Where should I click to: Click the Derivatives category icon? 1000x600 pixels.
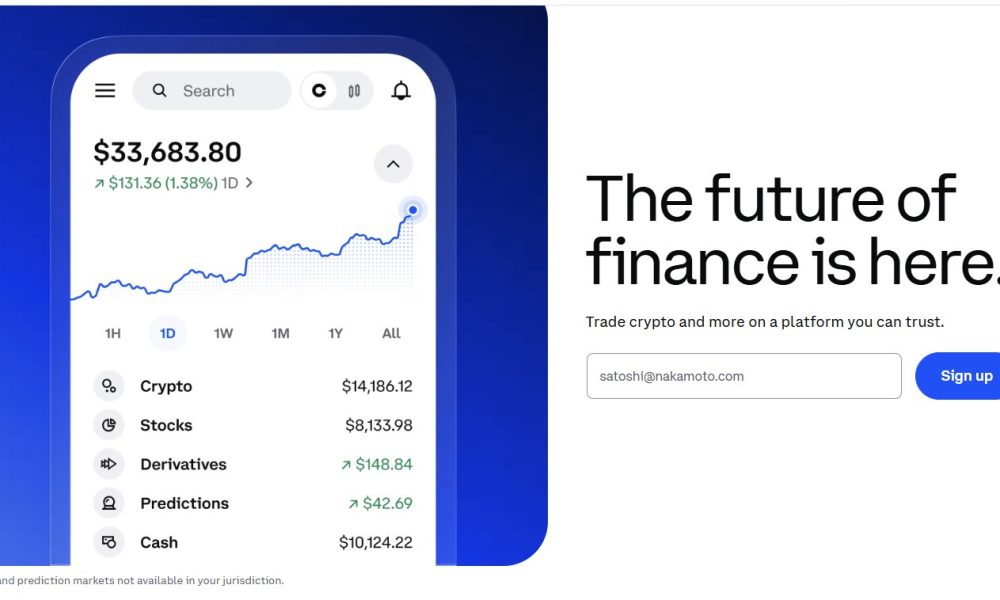[x=109, y=464]
